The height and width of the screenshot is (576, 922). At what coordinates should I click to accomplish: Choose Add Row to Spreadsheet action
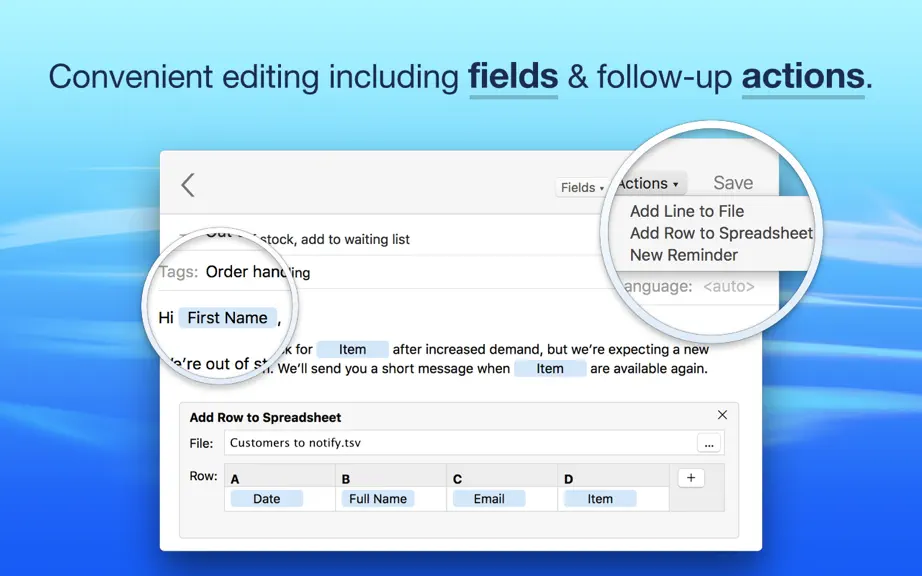[721, 233]
